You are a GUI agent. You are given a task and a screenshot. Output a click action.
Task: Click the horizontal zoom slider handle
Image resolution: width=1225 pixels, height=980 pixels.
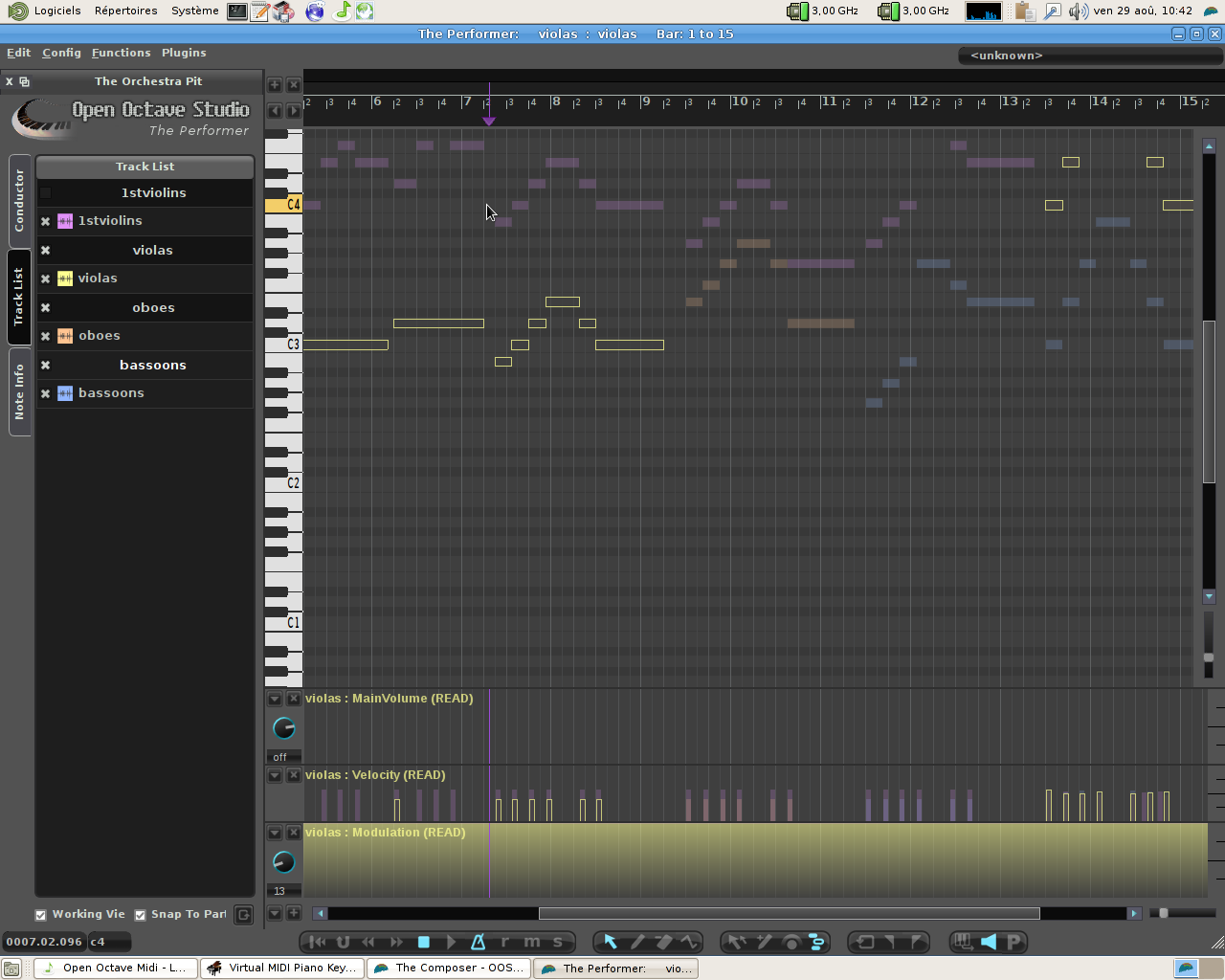click(x=1164, y=913)
